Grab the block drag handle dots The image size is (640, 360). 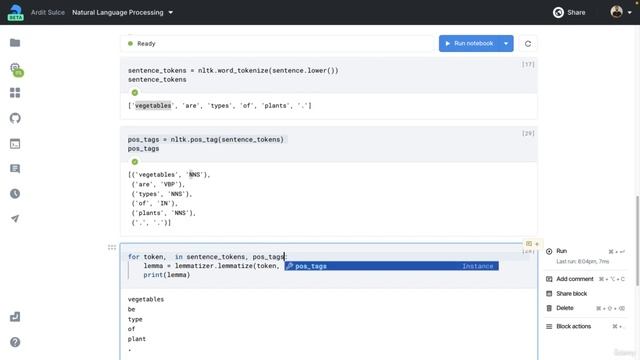(112, 247)
